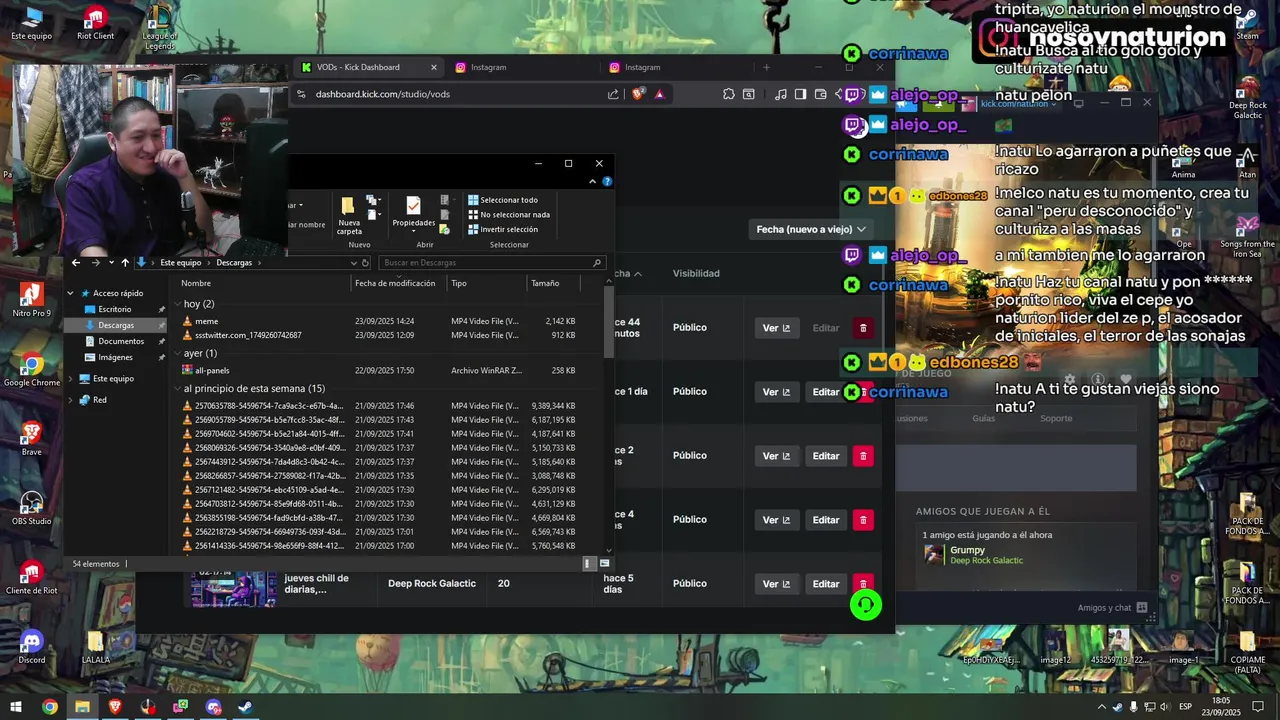This screenshot has width=1280, height=720.
Task: Open the Brave Wallet icon
Action: (821, 94)
